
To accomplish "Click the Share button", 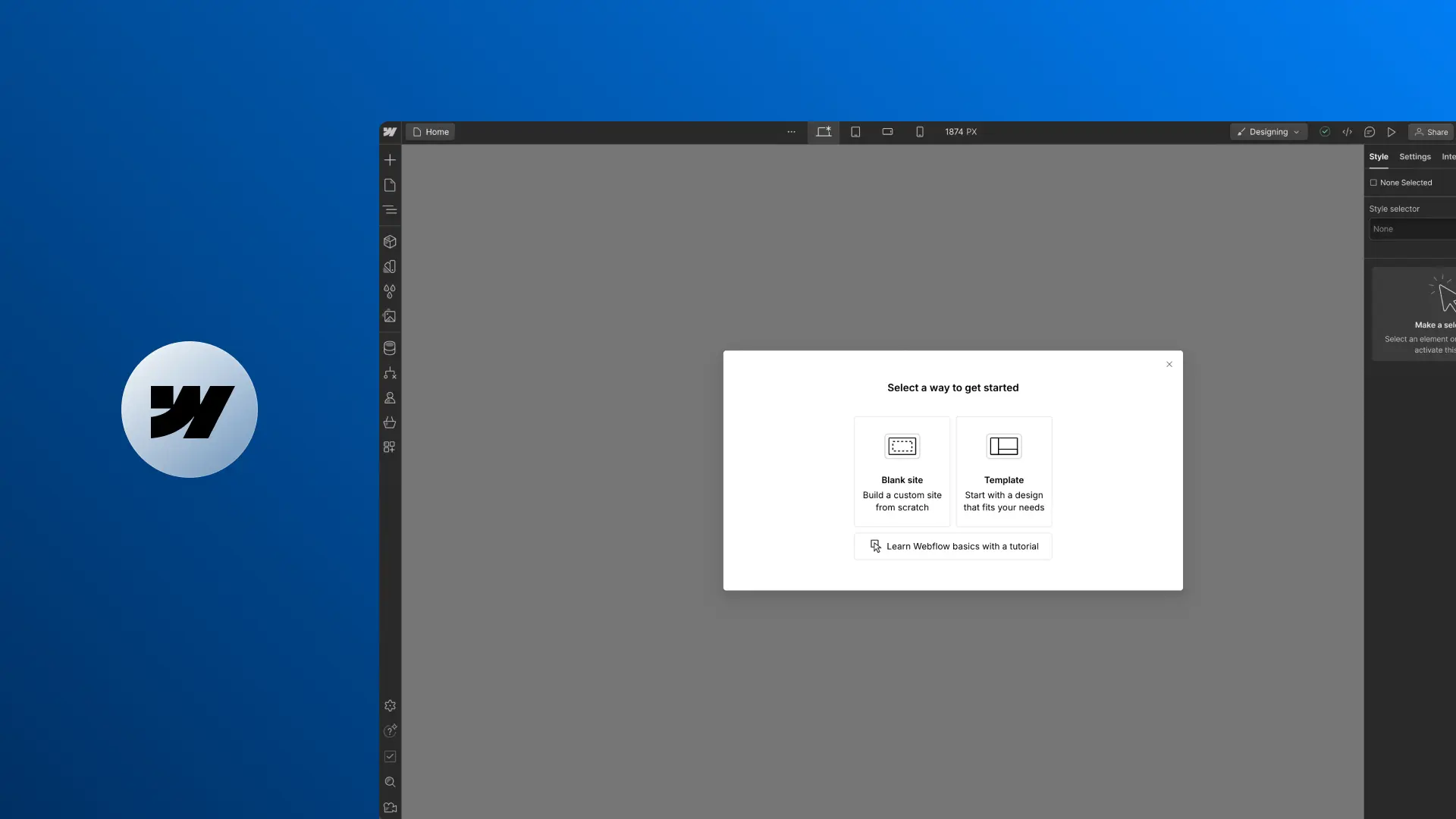I will click(x=1431, y=132).
